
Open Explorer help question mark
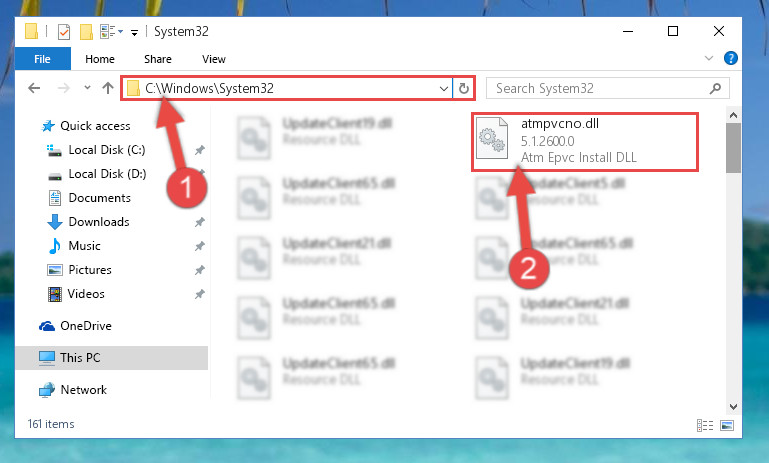(x=730, y=58)
